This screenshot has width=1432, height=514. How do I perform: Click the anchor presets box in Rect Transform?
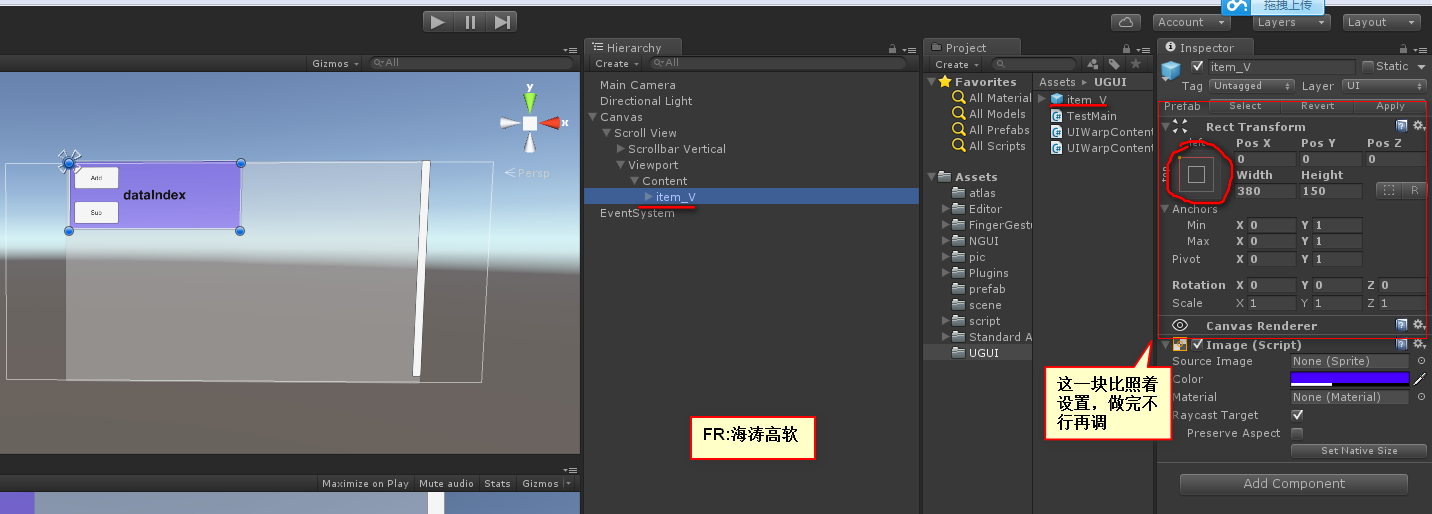click(1196, 174)
